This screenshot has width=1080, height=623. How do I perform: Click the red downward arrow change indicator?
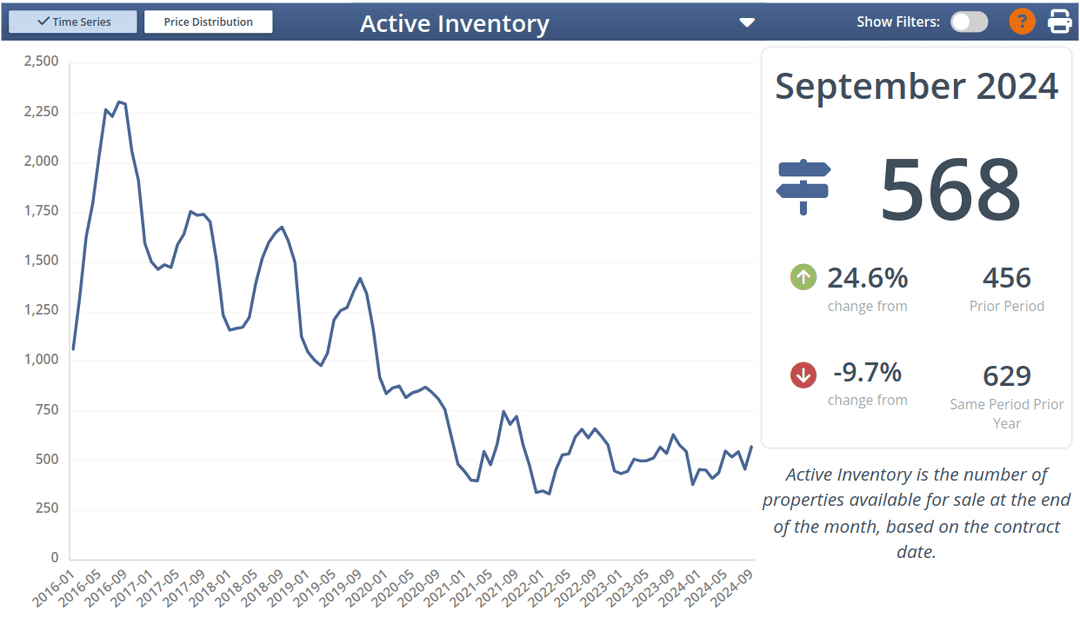[802, 375]
